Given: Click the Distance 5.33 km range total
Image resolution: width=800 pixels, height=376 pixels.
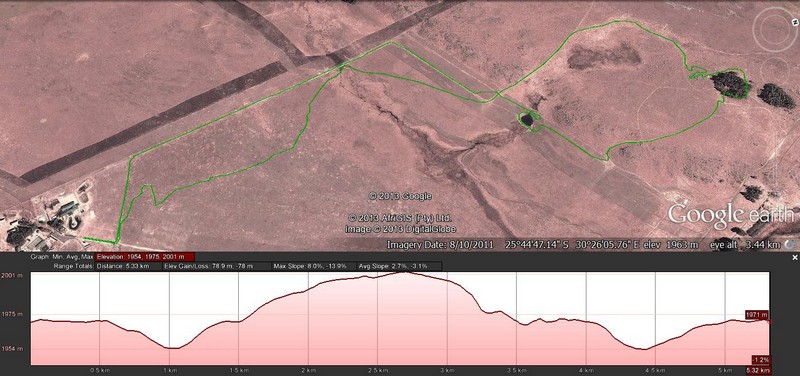Looking at the screenshot, I should pos(128,266).
